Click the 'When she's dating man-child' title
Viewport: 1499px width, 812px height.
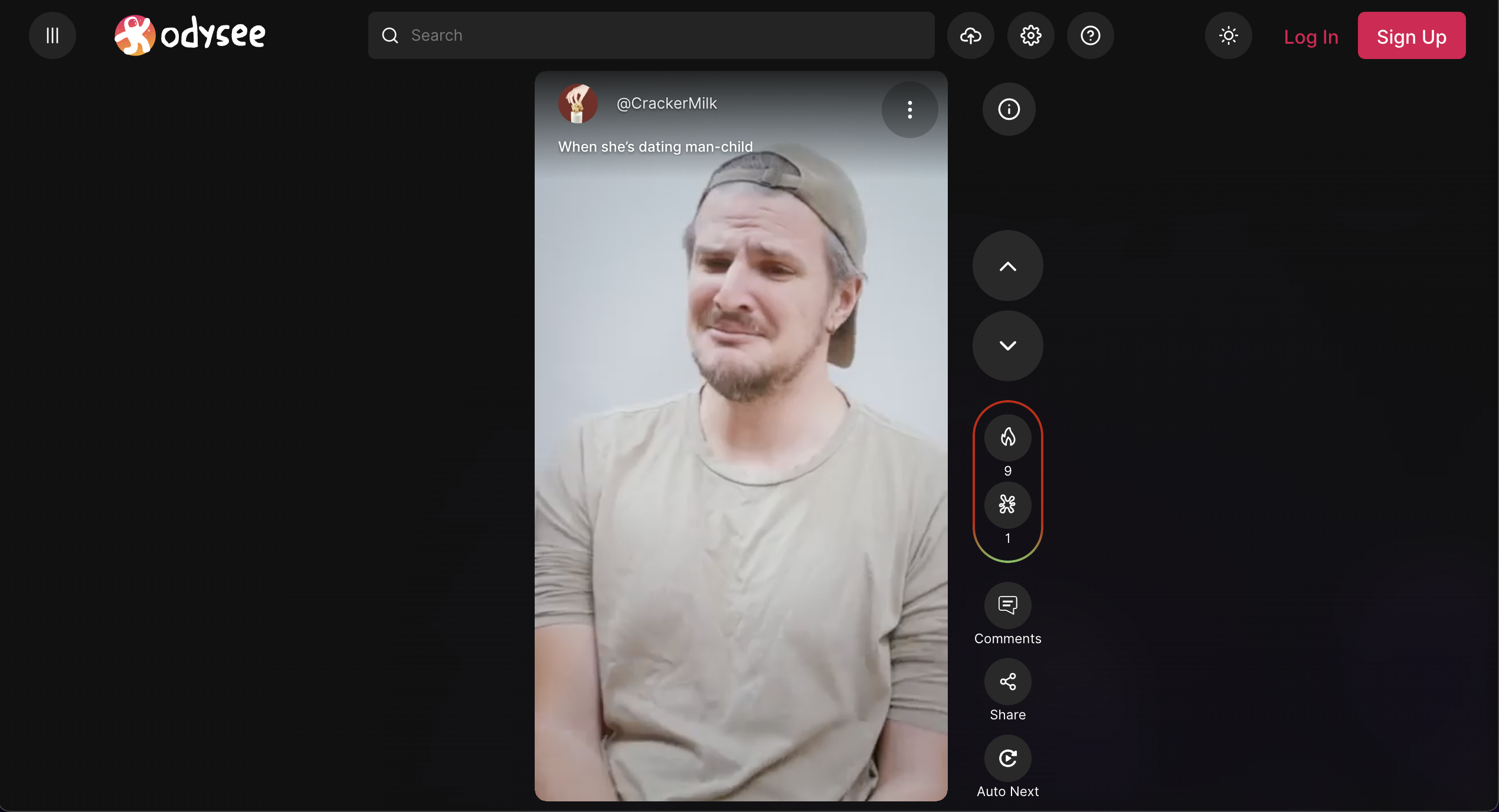pos(656,146)
